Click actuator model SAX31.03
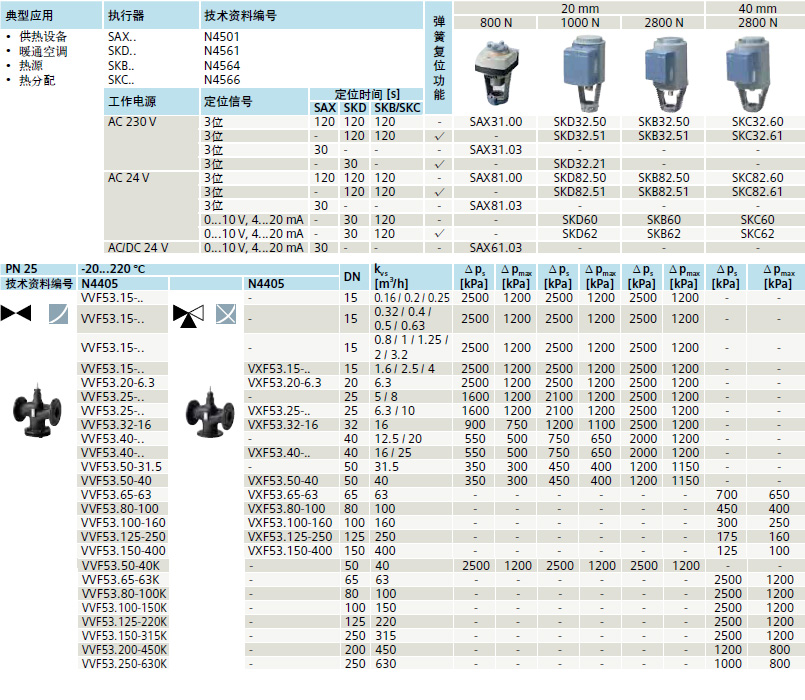The image size is (805, 700). pyautogui.click(x=496, y=150)
